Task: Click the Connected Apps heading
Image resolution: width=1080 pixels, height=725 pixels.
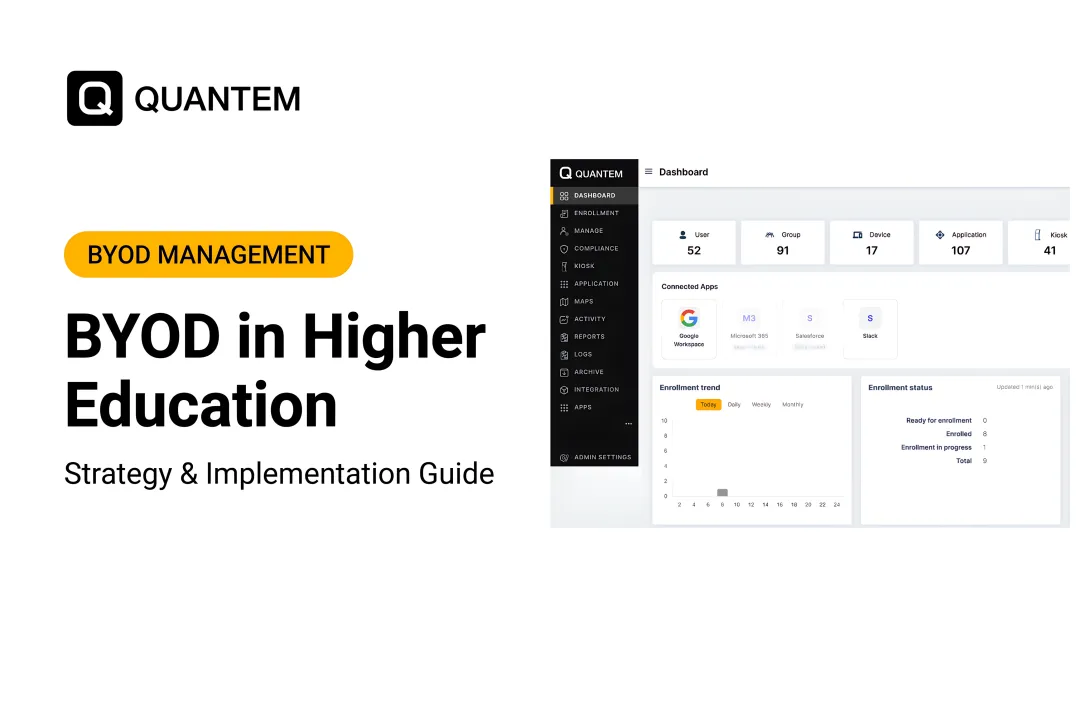Action: [689, 286]
